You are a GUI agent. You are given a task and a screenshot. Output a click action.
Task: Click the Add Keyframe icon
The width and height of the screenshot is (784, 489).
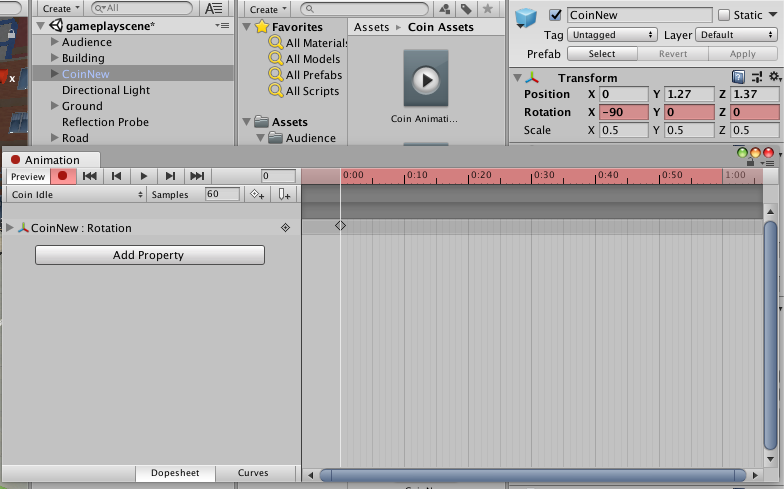coord(258,194)
